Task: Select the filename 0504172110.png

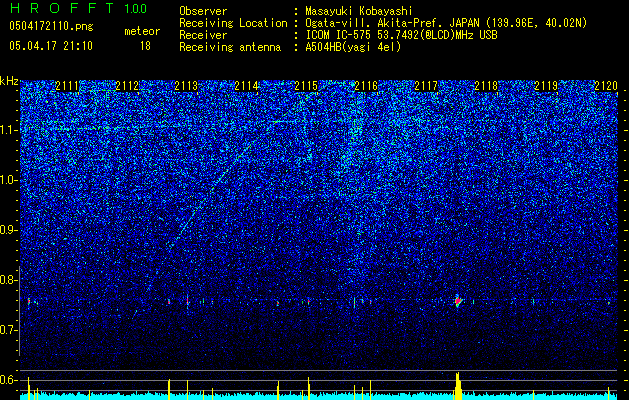Action: click(x=51, y=27)
